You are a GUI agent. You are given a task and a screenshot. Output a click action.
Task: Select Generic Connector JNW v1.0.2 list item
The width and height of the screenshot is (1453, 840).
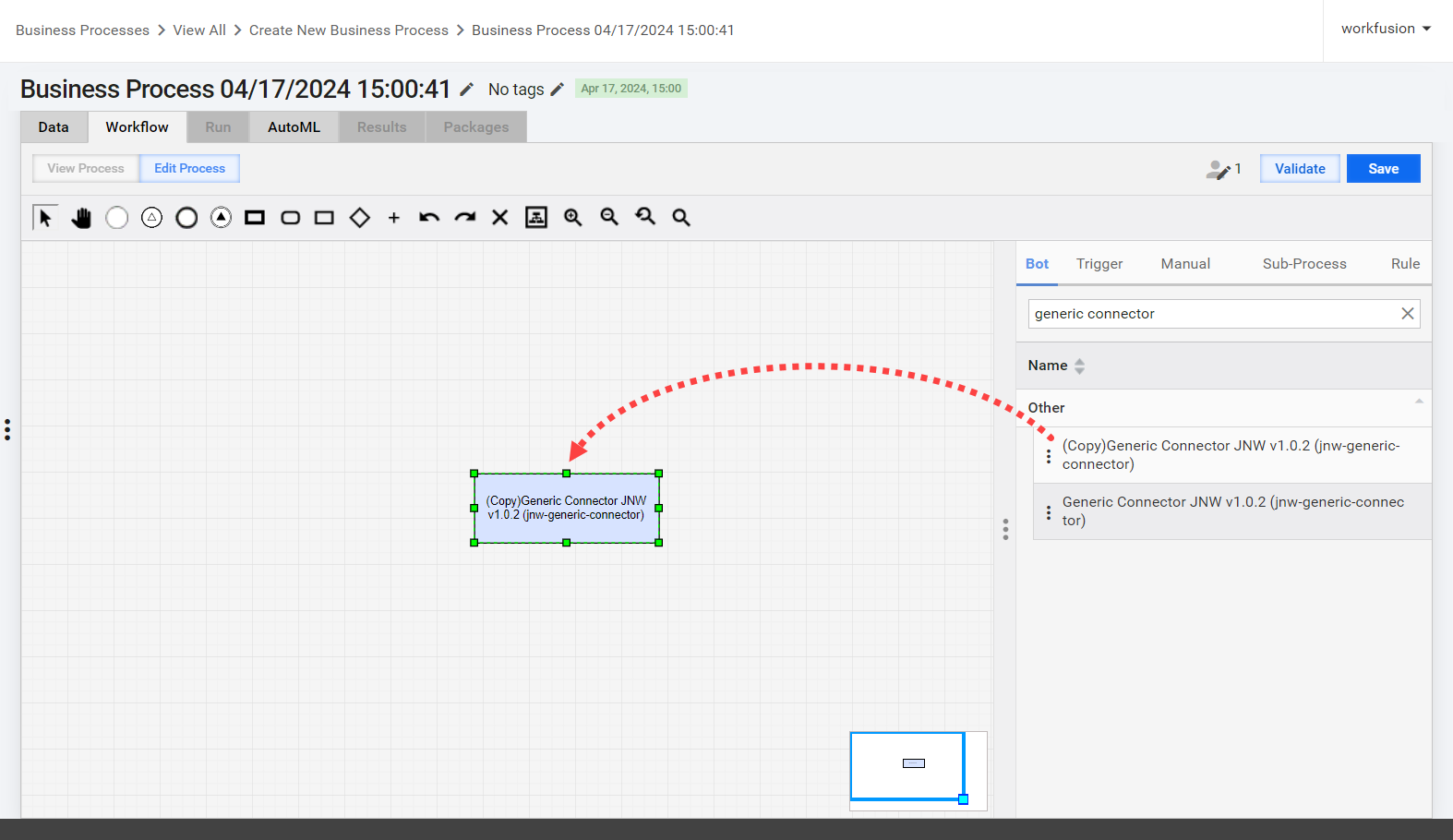pyautogui.click(x=1232, y=511)
